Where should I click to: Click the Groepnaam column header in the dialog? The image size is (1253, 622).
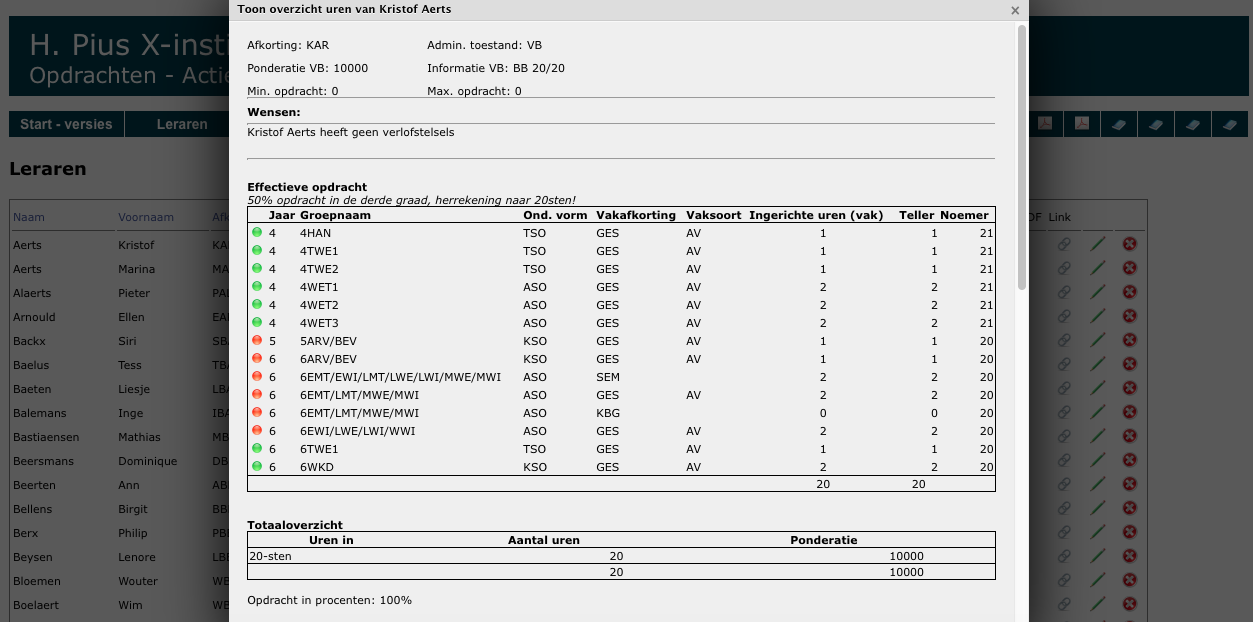pyautogui.click(x=335, y=215)
